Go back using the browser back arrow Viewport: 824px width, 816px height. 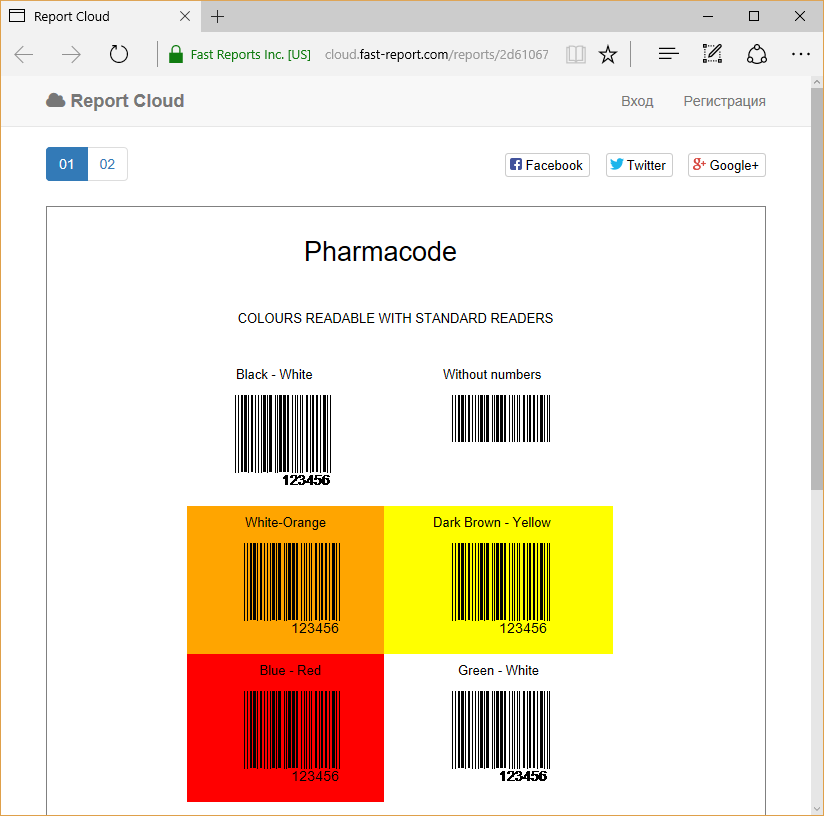24,54
